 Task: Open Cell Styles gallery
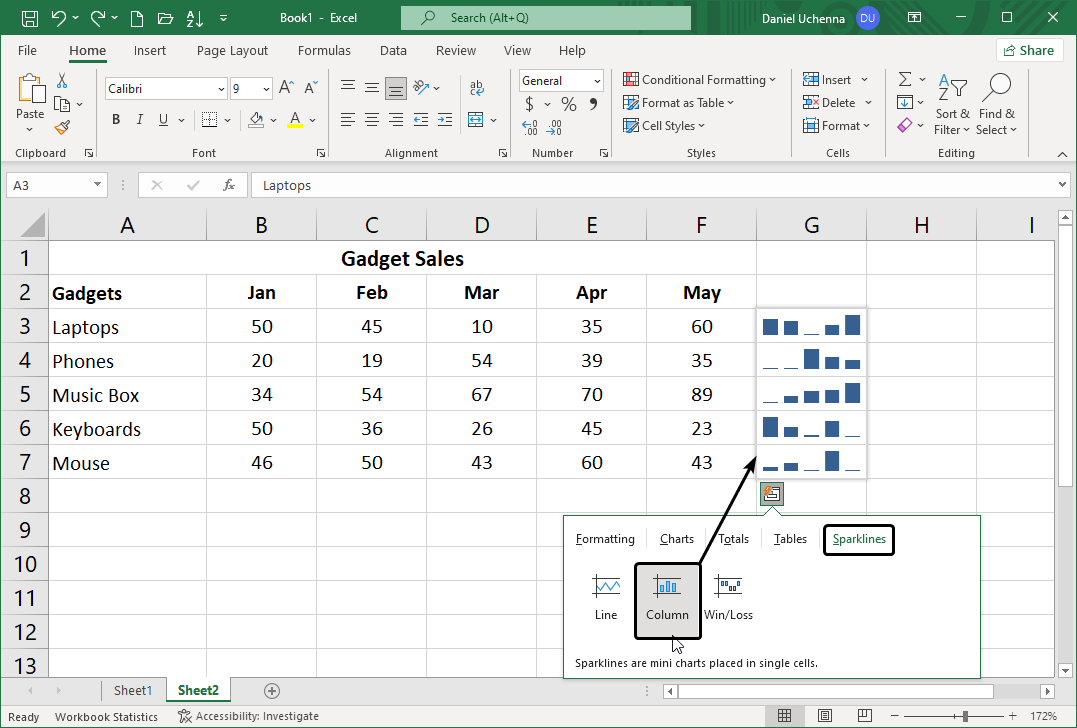click(x=664, y=125)
